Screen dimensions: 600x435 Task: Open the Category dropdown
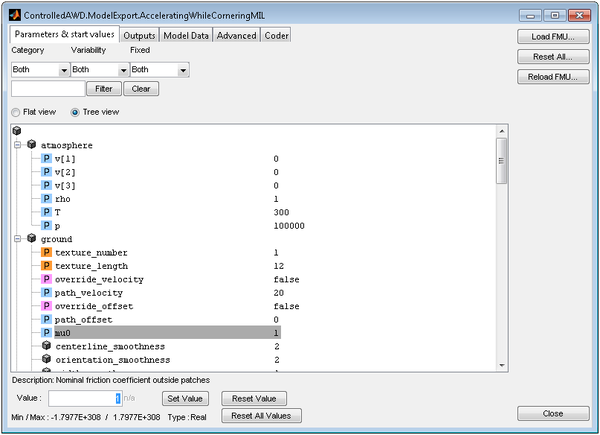pyautogui.click(x=40, y=70)
